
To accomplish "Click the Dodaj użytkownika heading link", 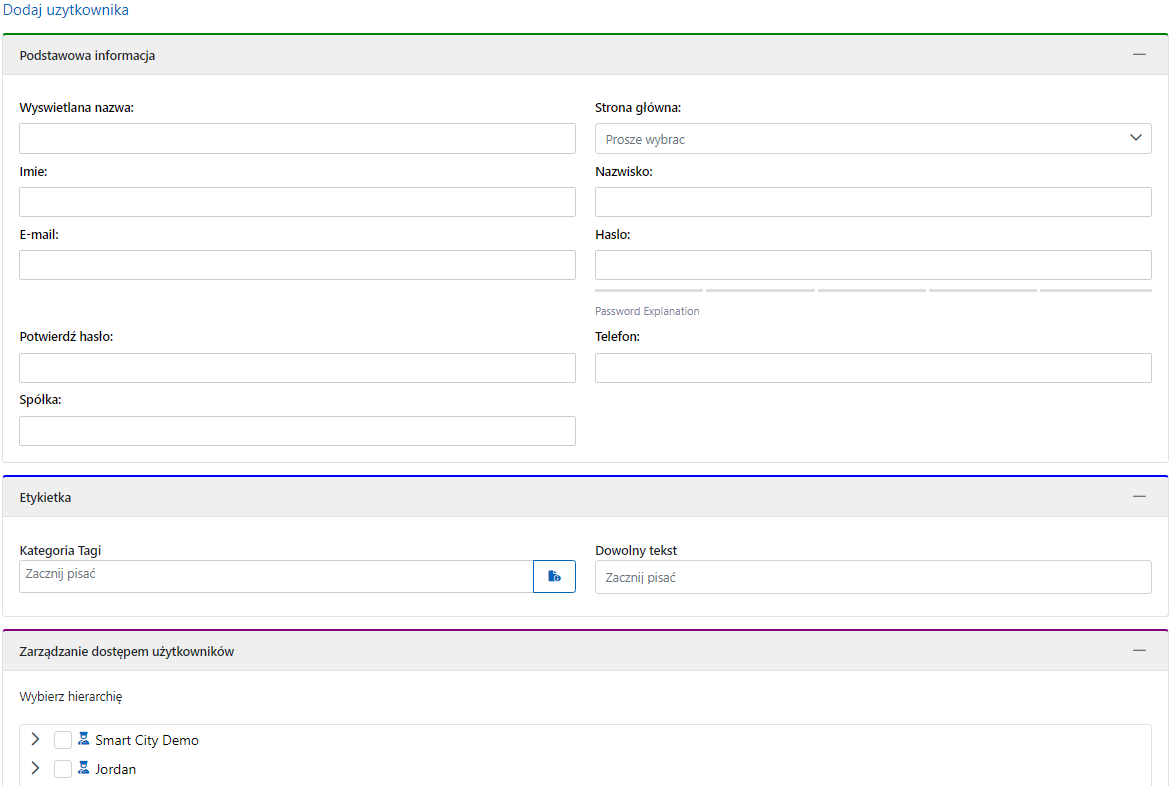I will point(66,10).
